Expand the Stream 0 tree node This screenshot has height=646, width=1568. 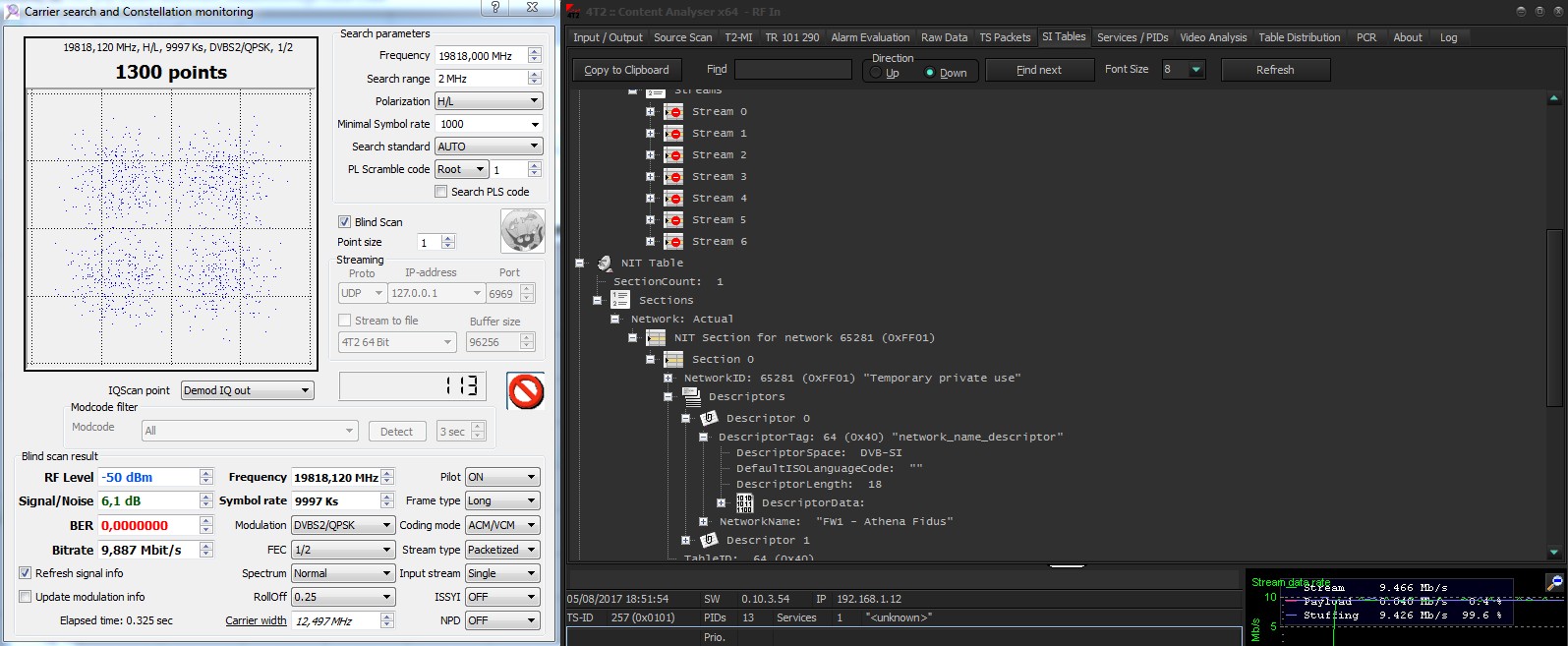650,112
